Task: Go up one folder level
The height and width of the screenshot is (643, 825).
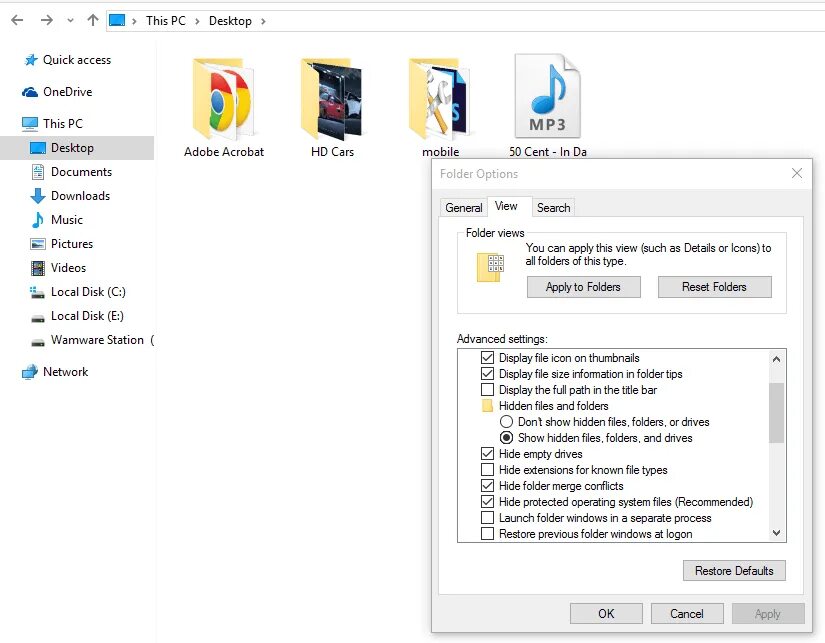Action: point(93,21)
